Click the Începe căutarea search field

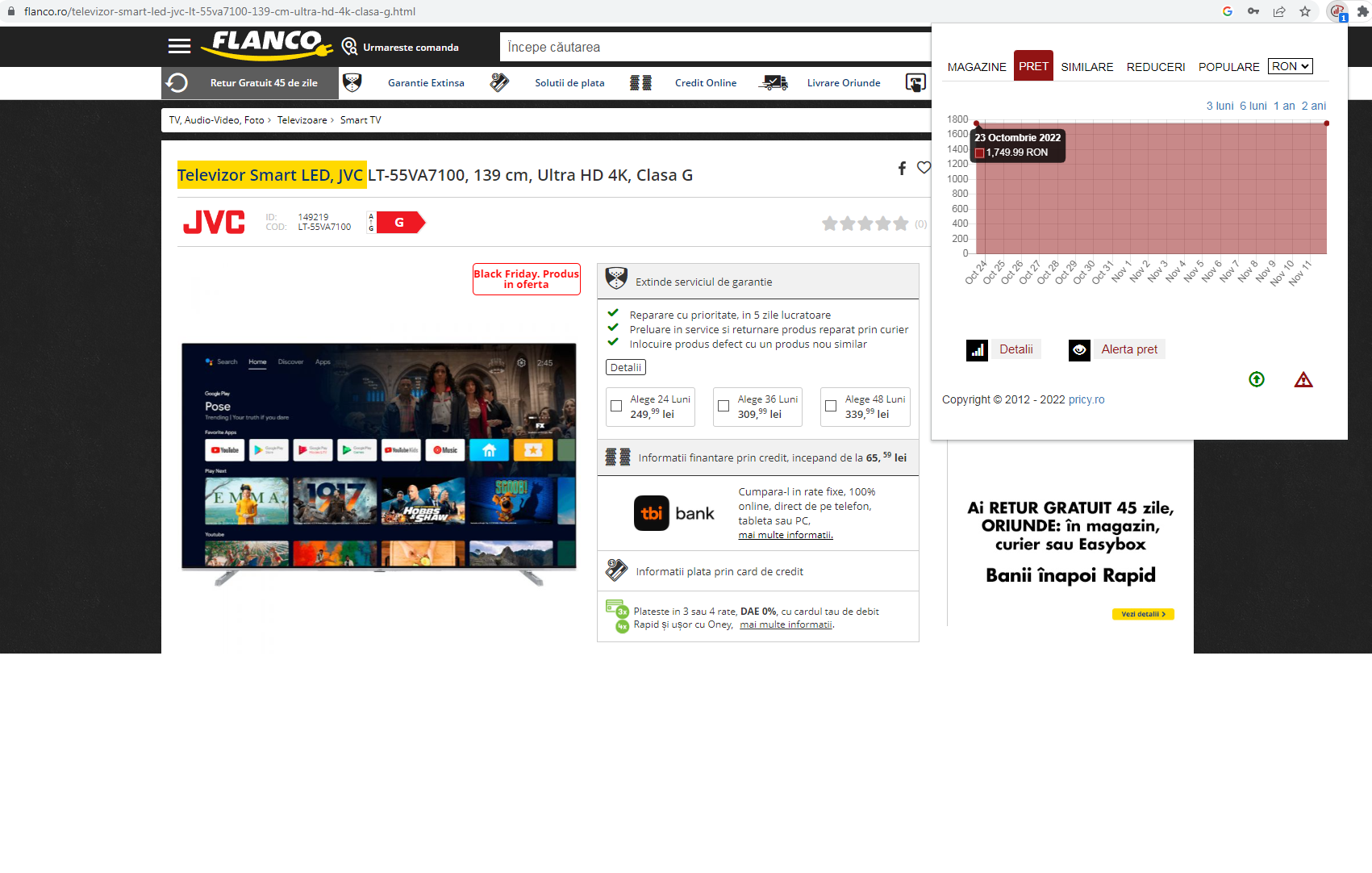(x=714, y=48)
